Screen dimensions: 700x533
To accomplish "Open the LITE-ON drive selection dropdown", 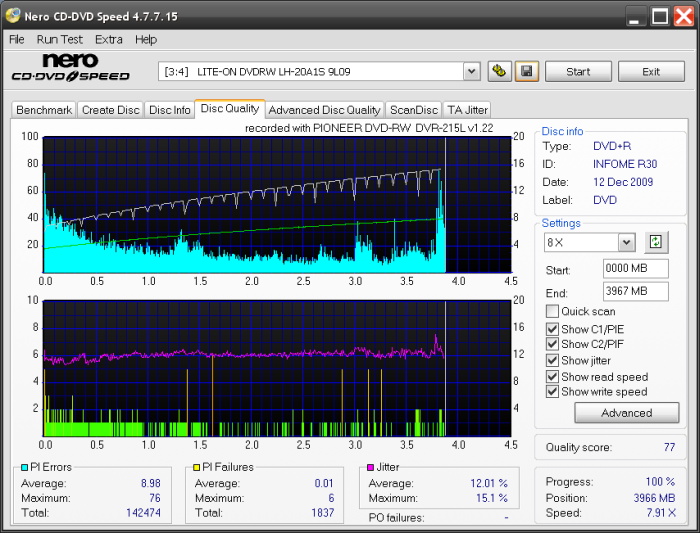I will coord(471,72).
